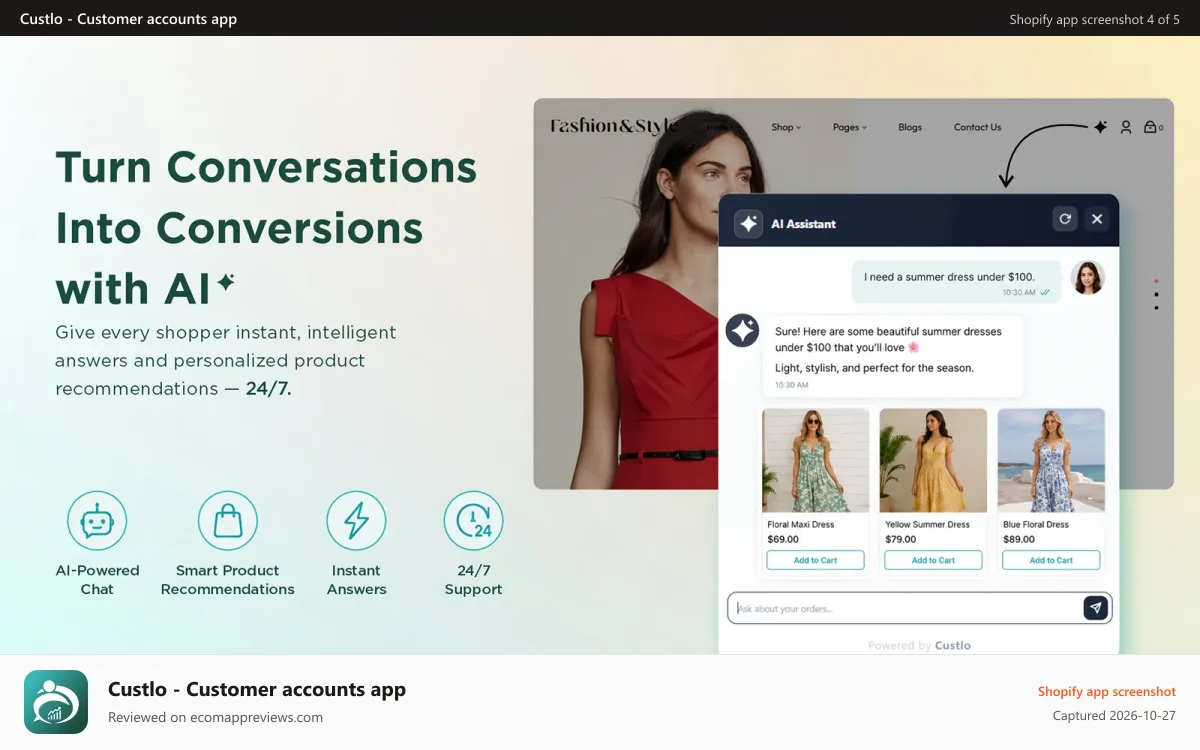This screenshot has height=750, width=1200.
Task: Open the Blue Floral Dress product image
Action: tap(1051, 460)
